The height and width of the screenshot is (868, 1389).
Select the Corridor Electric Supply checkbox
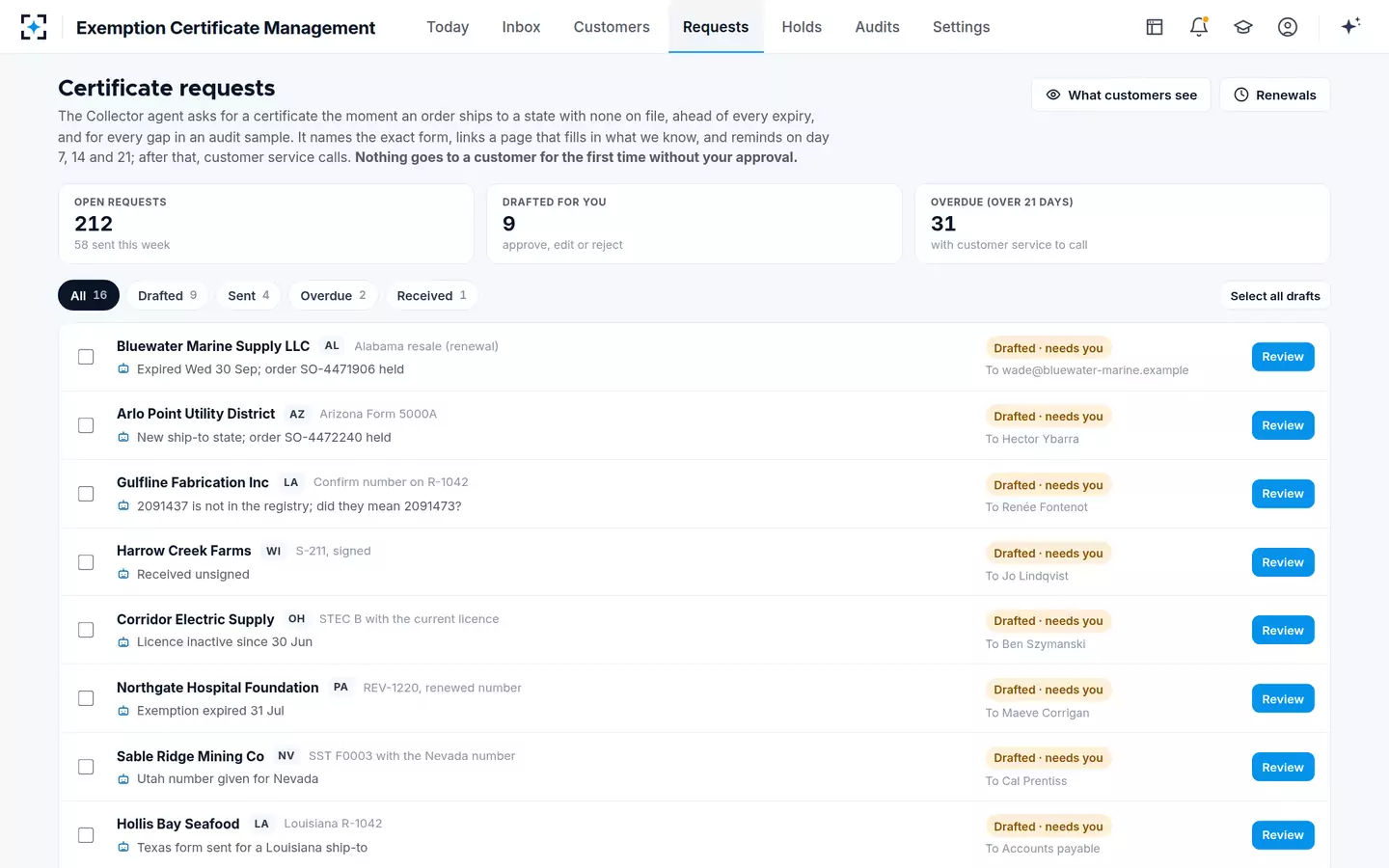click(x=86, y=630)
